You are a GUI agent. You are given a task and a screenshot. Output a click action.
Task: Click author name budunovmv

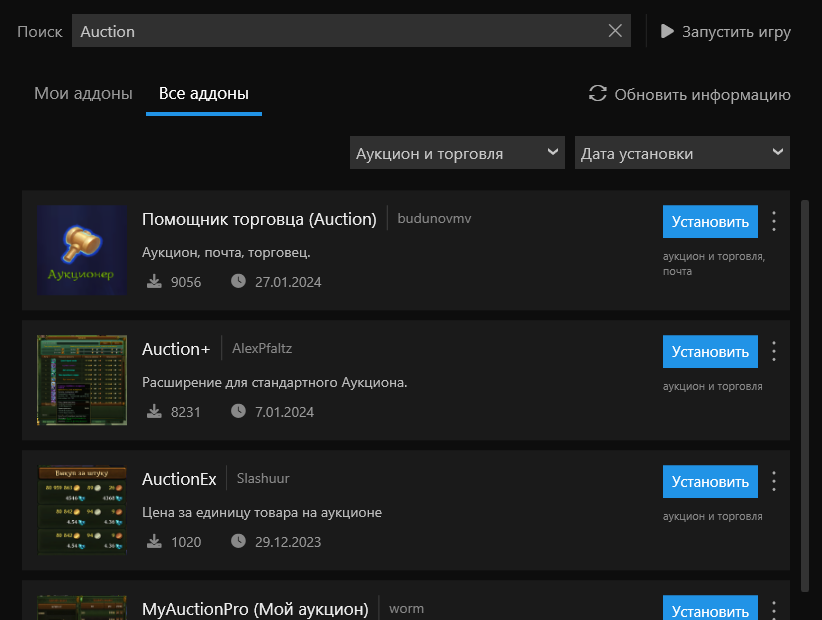point(434,219)
